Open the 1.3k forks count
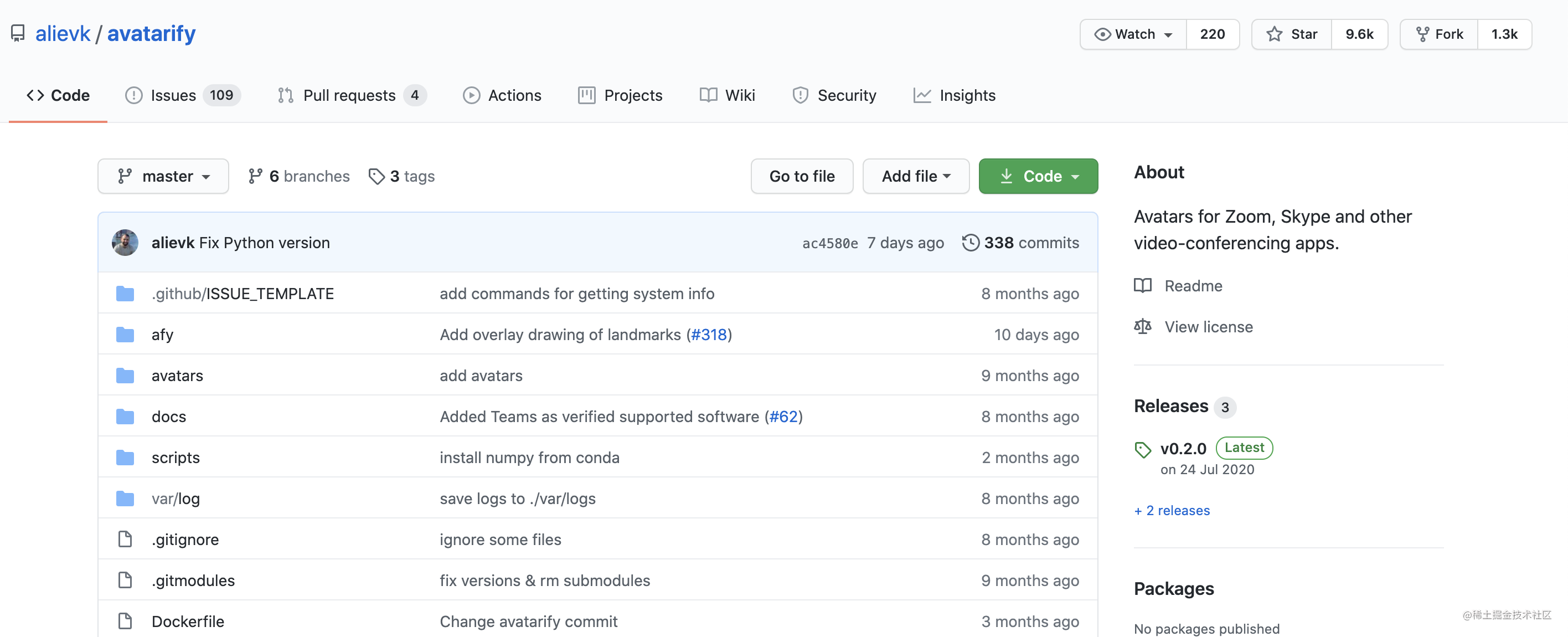1568x637 pixels. tap(1504, 34)
